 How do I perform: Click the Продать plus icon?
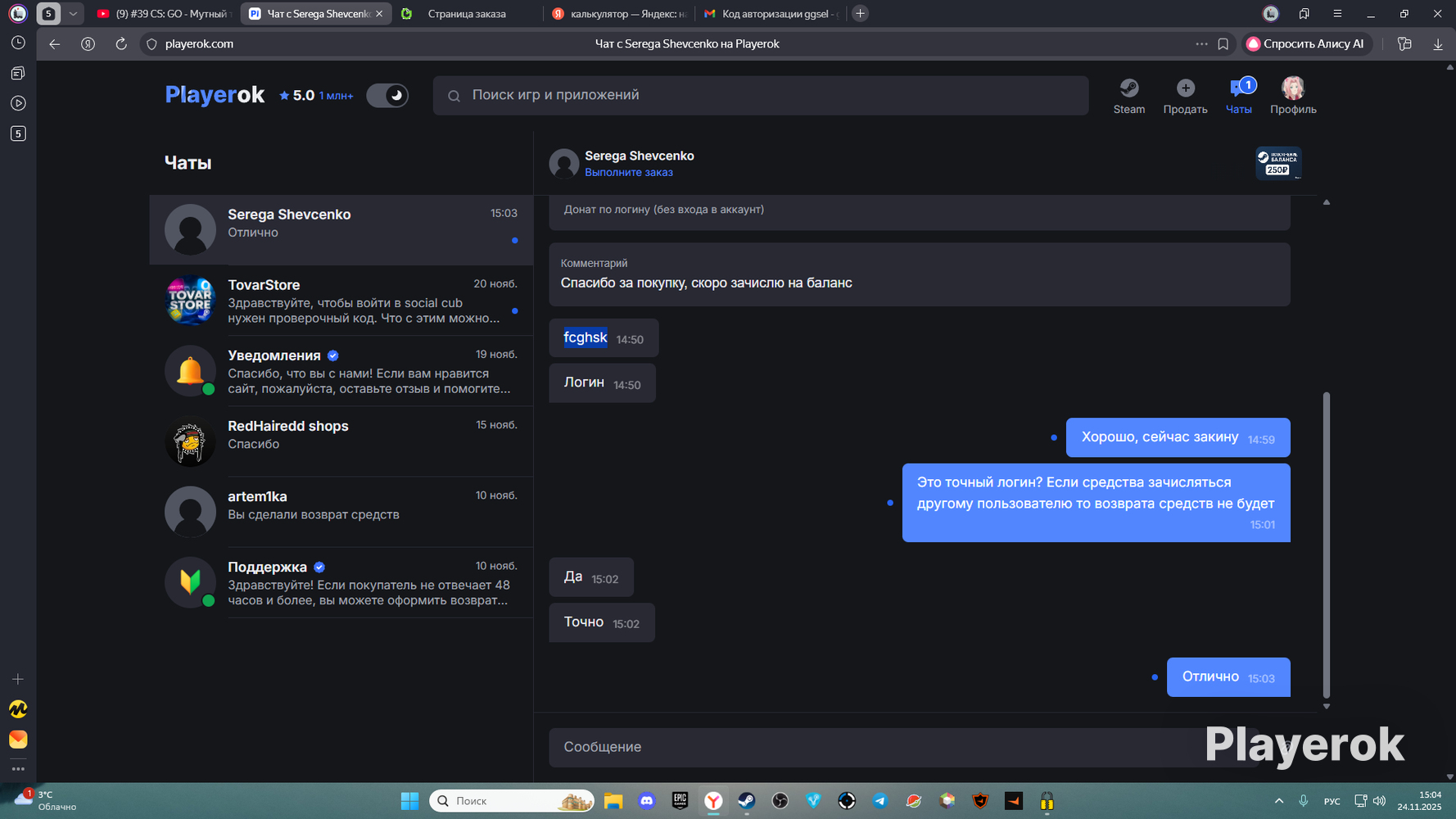(1185, 88)
